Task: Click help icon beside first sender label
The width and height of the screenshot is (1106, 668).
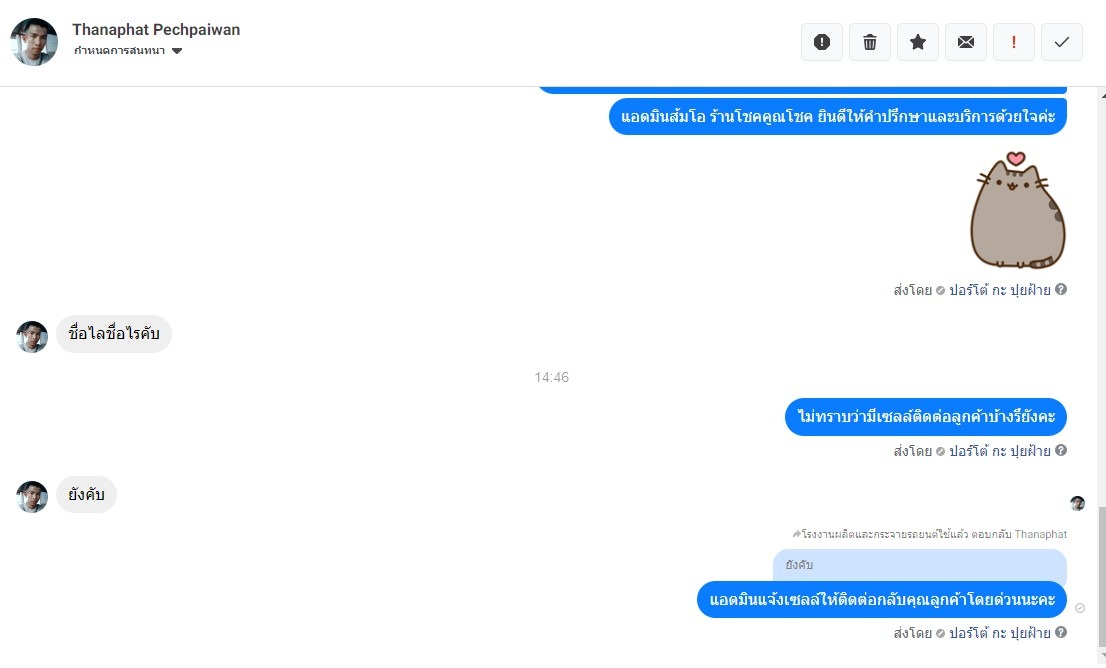Action: (x=1061, y=289)
